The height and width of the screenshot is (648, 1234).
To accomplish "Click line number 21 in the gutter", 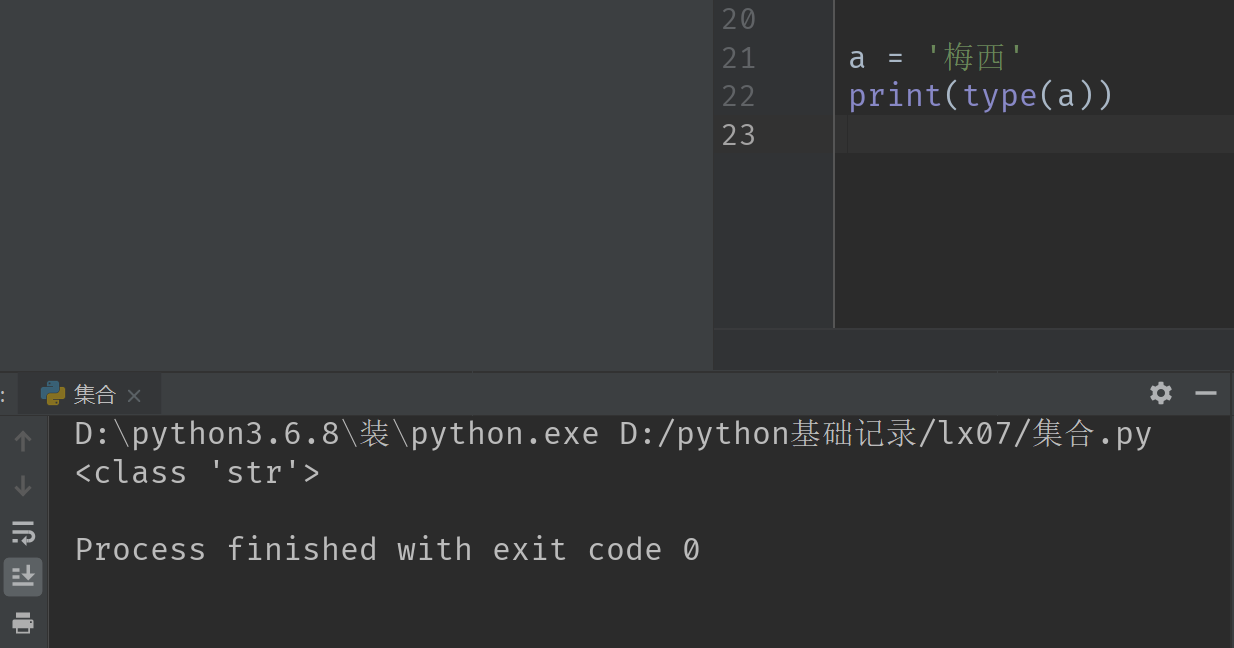I will [738, 58].
